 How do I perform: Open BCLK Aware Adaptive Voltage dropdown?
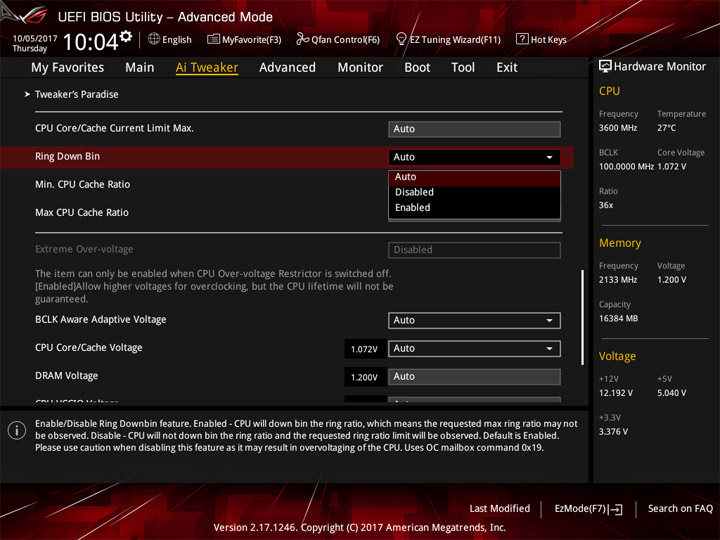point(474,321)
